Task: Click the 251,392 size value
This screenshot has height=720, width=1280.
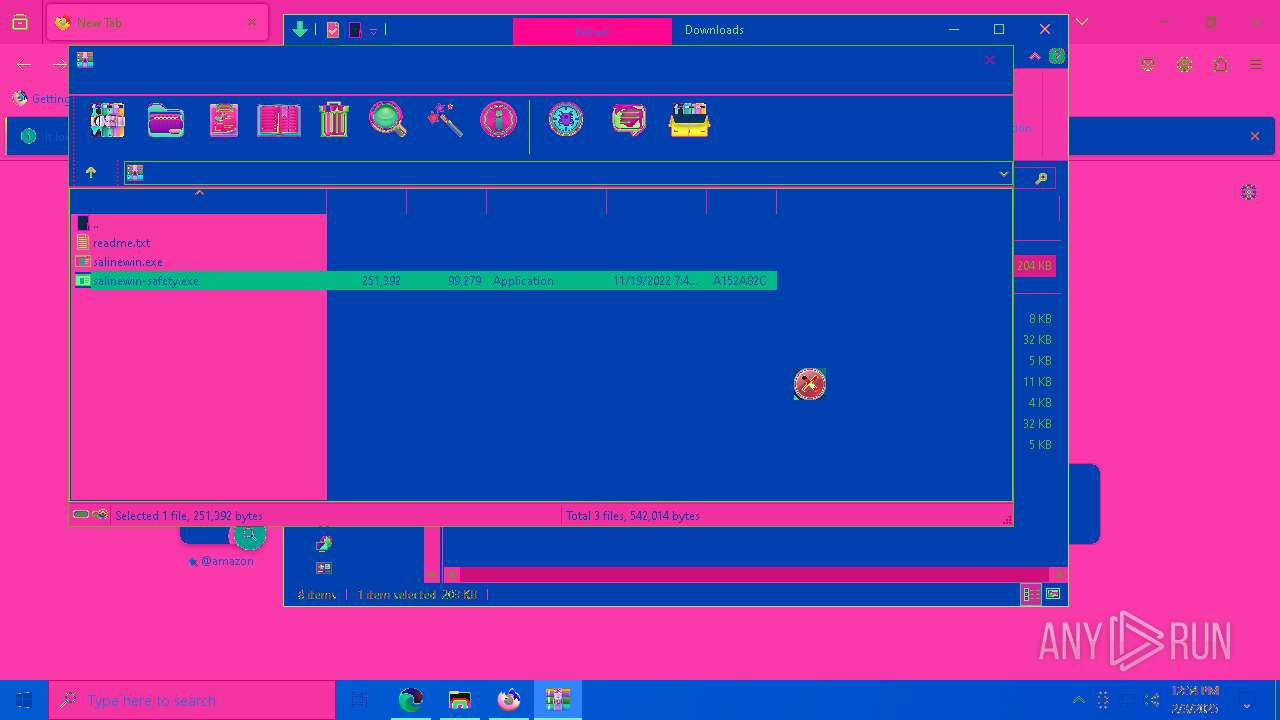Action: (381, 281)
